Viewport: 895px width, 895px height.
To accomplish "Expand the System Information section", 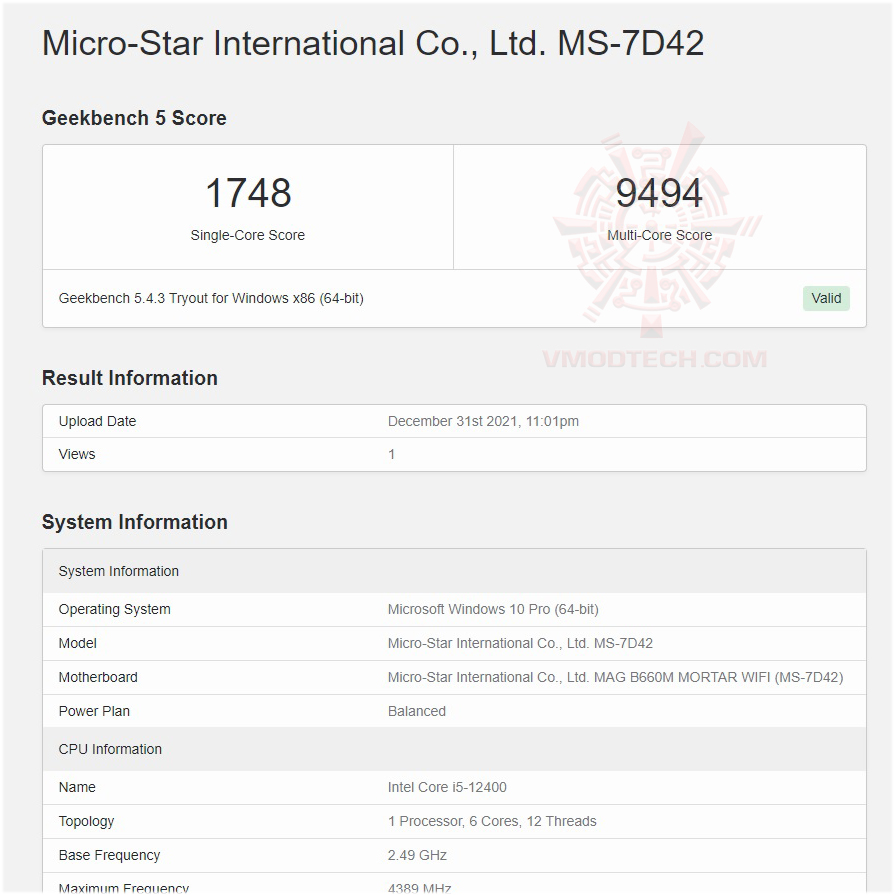I will 134,522.
